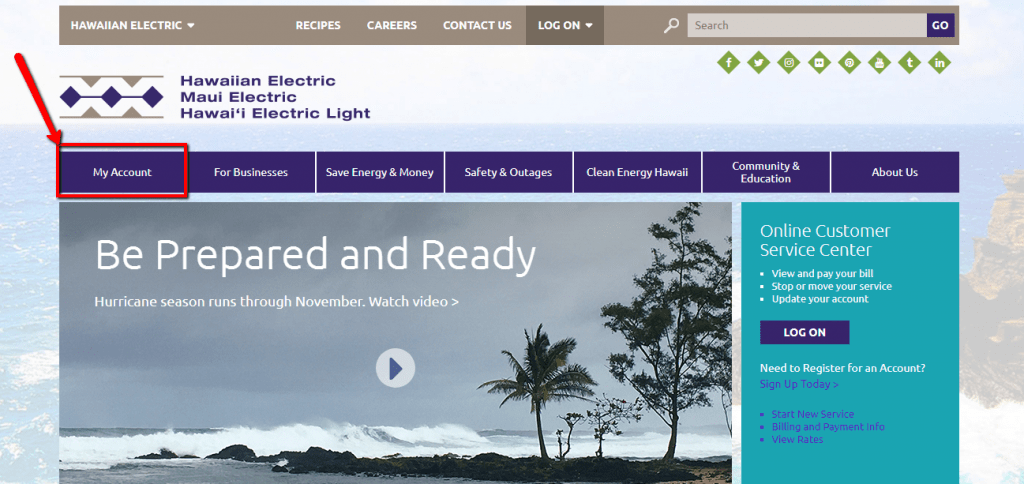Open the Pinterest social icon
This screenshot has height=484, width=1024.
pos(849,63)
